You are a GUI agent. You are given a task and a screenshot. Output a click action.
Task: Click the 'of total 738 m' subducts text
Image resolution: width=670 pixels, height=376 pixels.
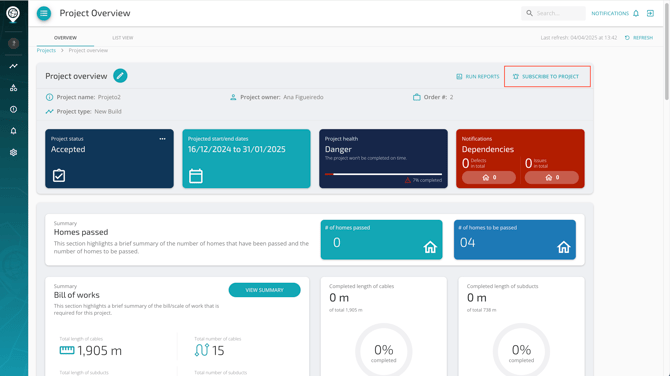482,310
